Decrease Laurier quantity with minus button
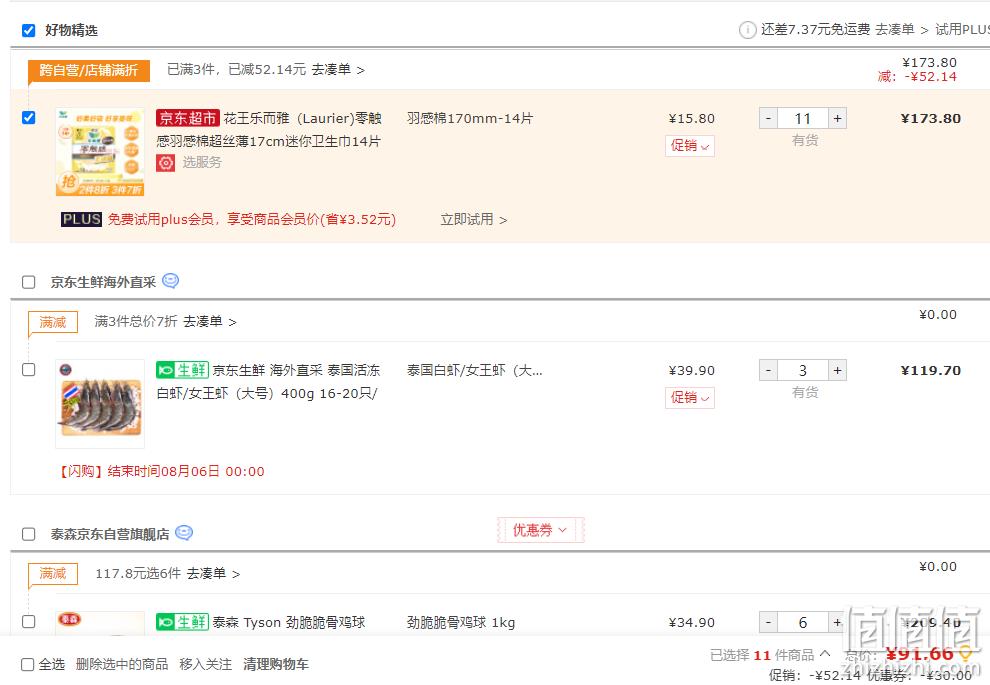 pyautogui.click(x=768, y=119)
